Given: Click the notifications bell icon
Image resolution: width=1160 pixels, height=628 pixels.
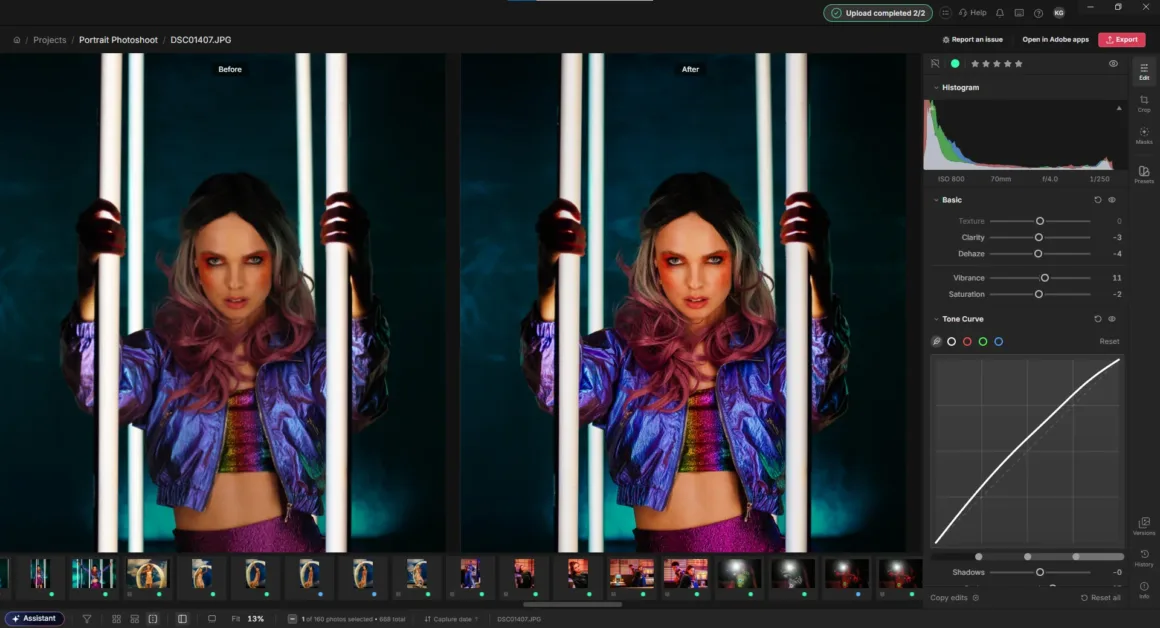Looking at the screenshot, I should [x=999, y=13].
